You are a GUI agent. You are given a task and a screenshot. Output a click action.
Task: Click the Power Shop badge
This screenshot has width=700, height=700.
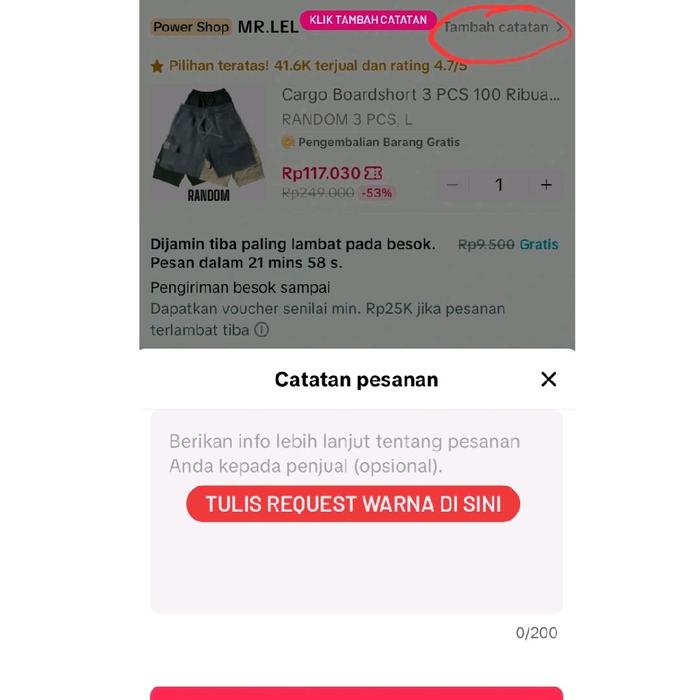pos(191,27)
